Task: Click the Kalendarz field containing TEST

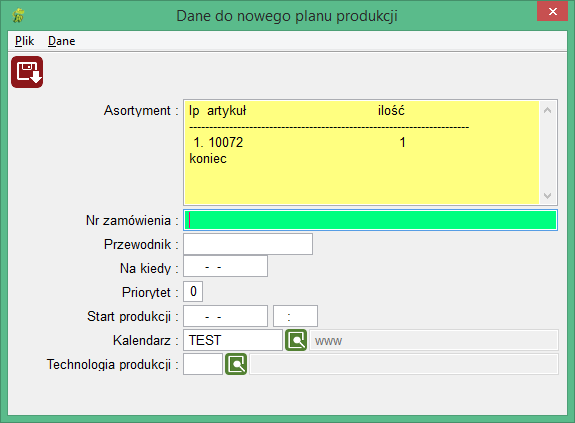Action: pos(233,340)
